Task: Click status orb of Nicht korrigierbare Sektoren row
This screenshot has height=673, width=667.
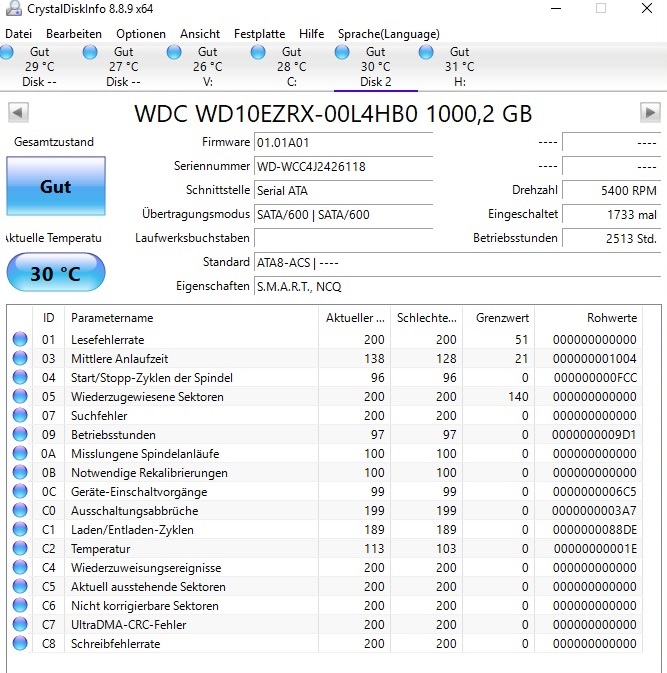Action: [20, 606]
